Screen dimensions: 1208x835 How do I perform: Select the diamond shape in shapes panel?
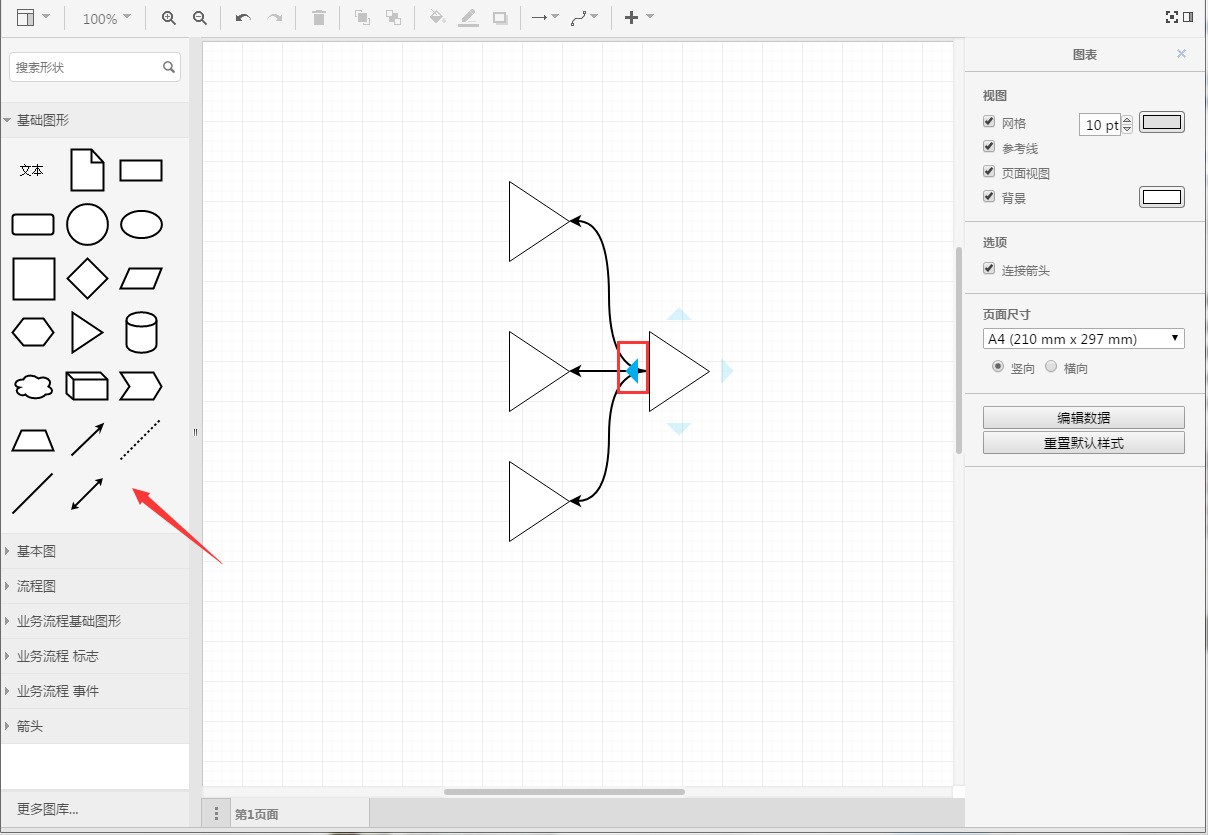pos(87,278)
